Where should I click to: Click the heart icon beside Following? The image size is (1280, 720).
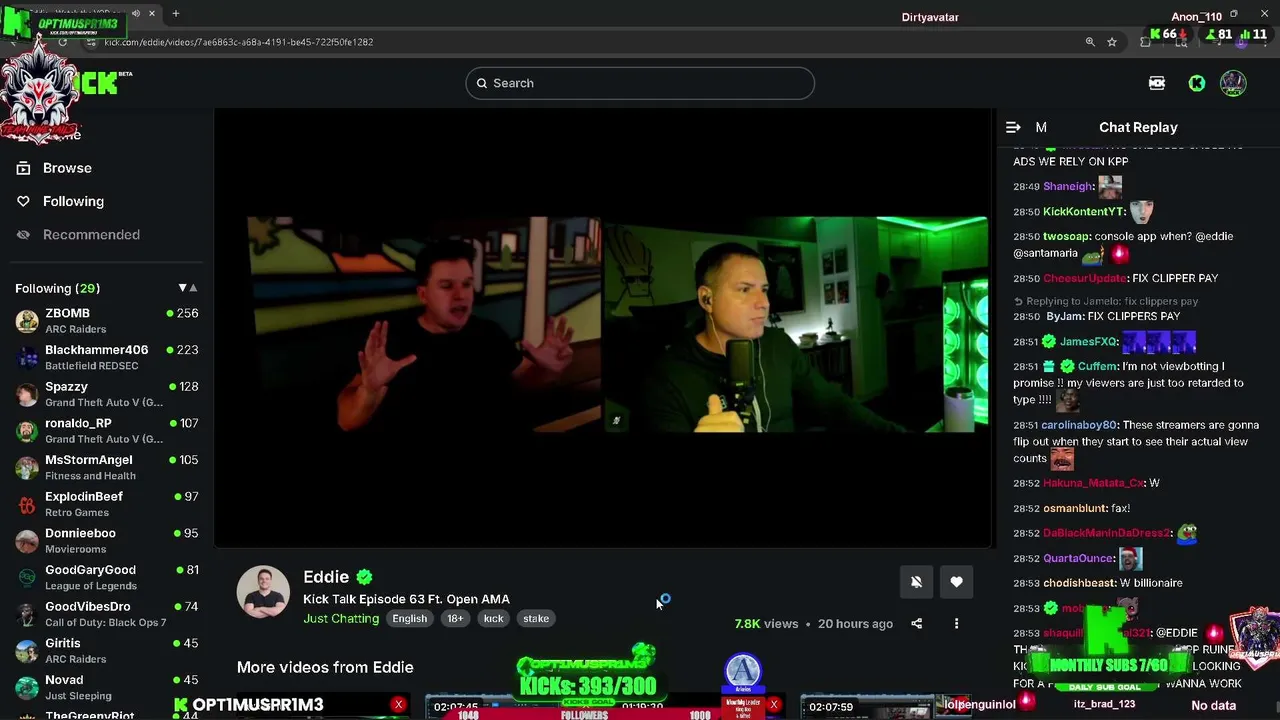coord(23,201)
